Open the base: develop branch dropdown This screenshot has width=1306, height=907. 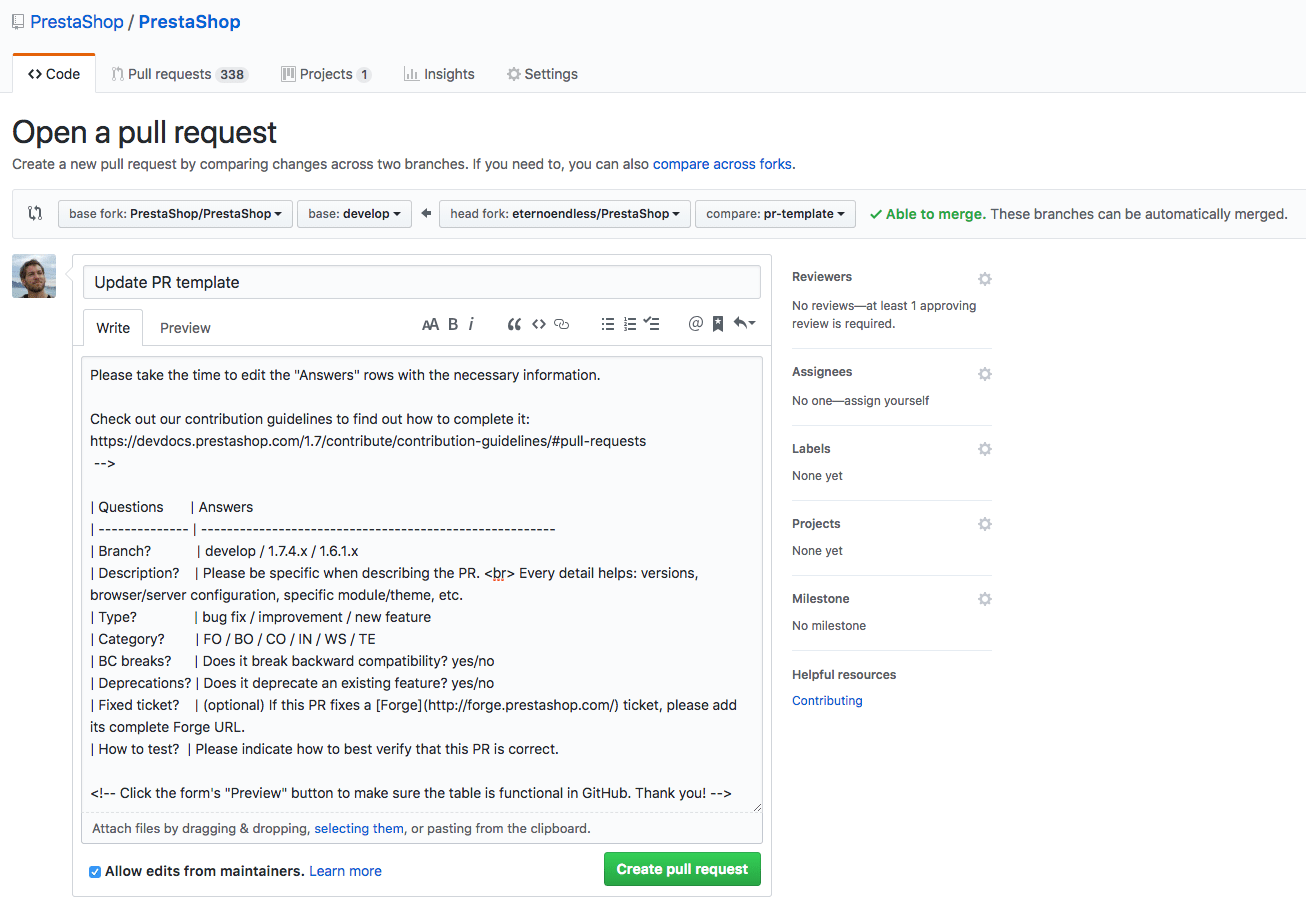354,213
